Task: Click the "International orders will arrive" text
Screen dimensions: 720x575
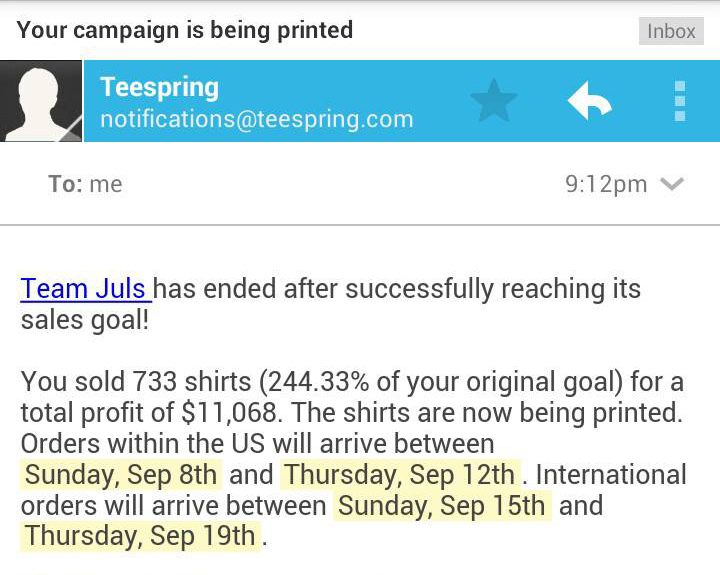Action: tap(610, 474)
